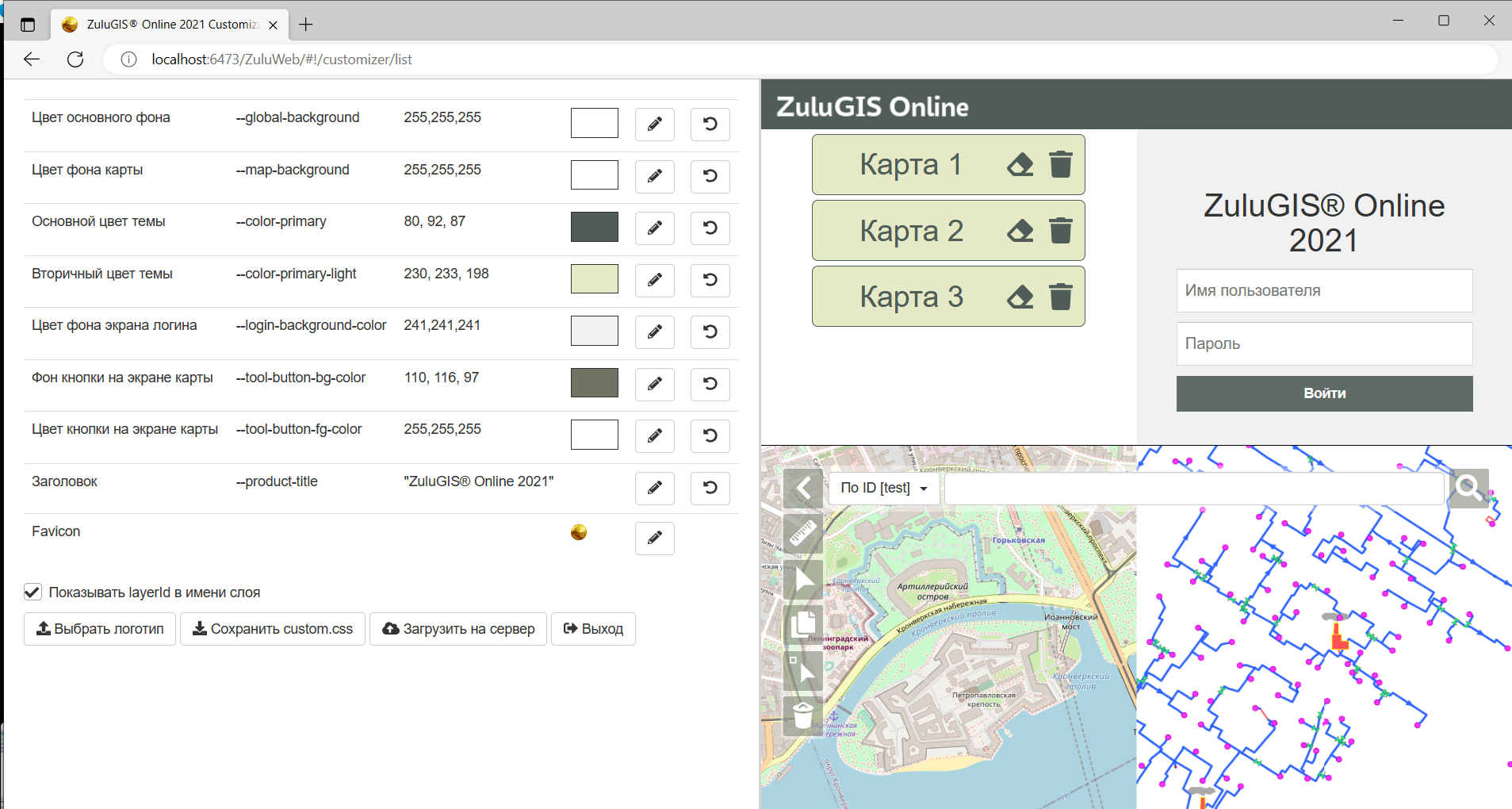Edit the --product-title text
Screen dimensions: 1512x809
click(654, 488)
